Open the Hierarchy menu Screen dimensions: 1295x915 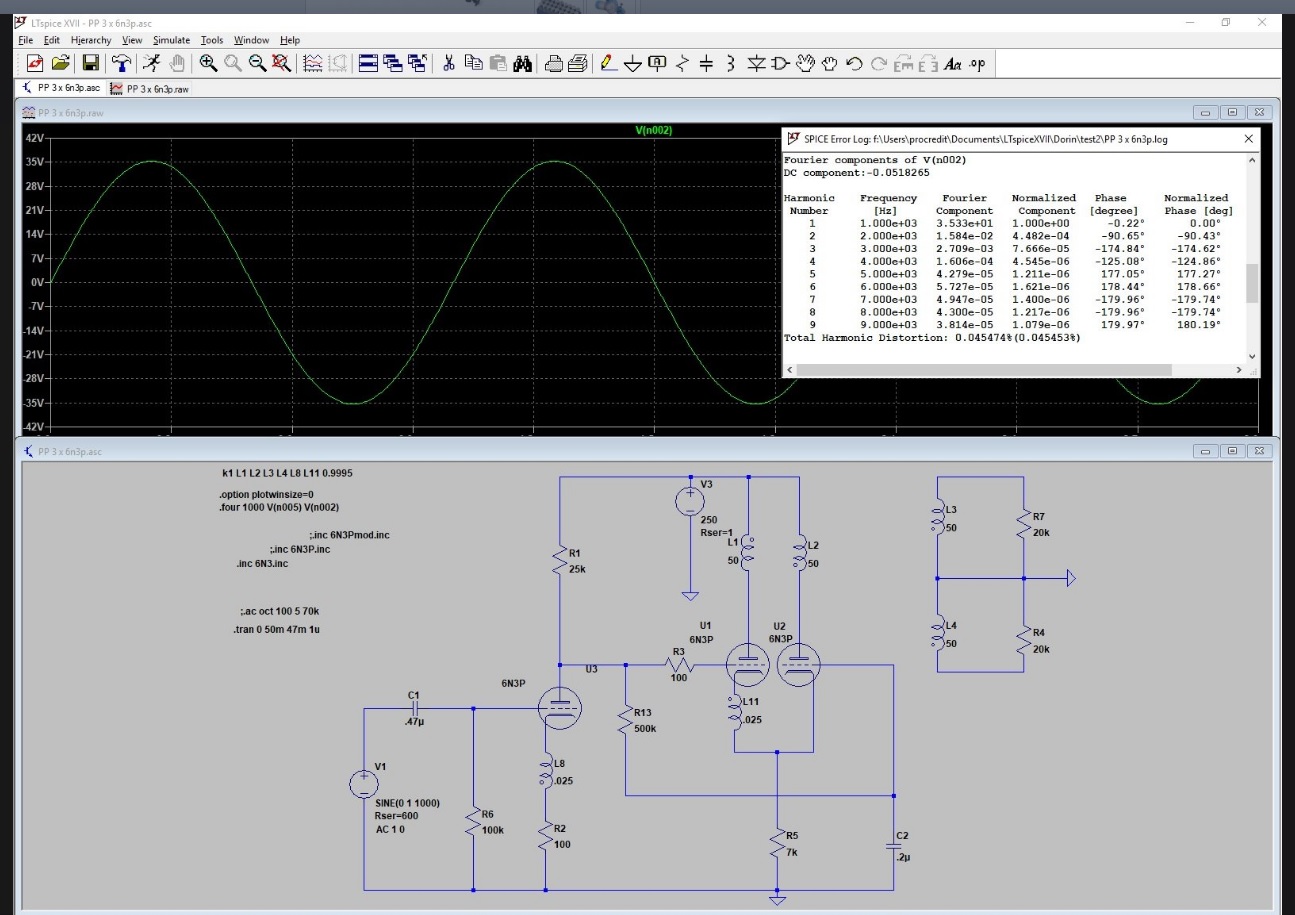point(91,40)
